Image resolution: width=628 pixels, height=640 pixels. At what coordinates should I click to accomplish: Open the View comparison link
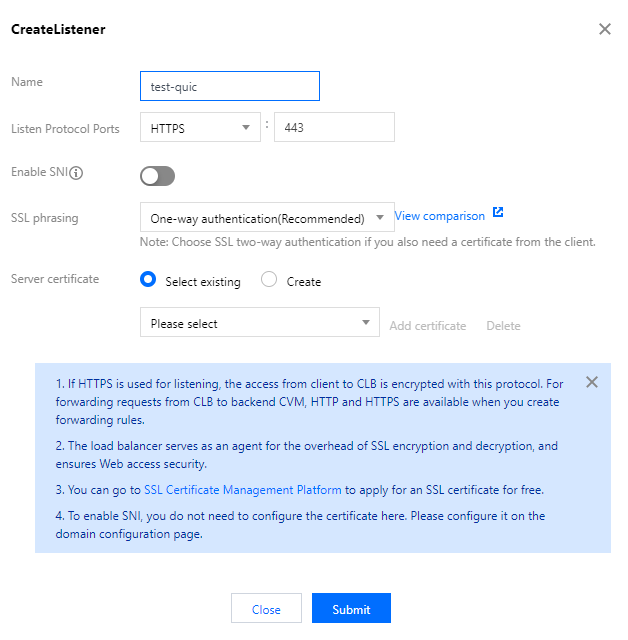440,216
